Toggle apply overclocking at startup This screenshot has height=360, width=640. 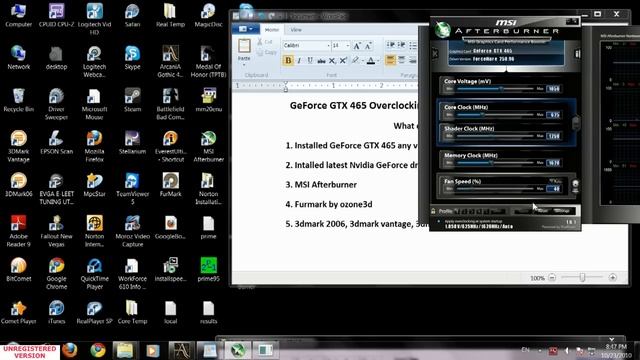pos(439,221)
